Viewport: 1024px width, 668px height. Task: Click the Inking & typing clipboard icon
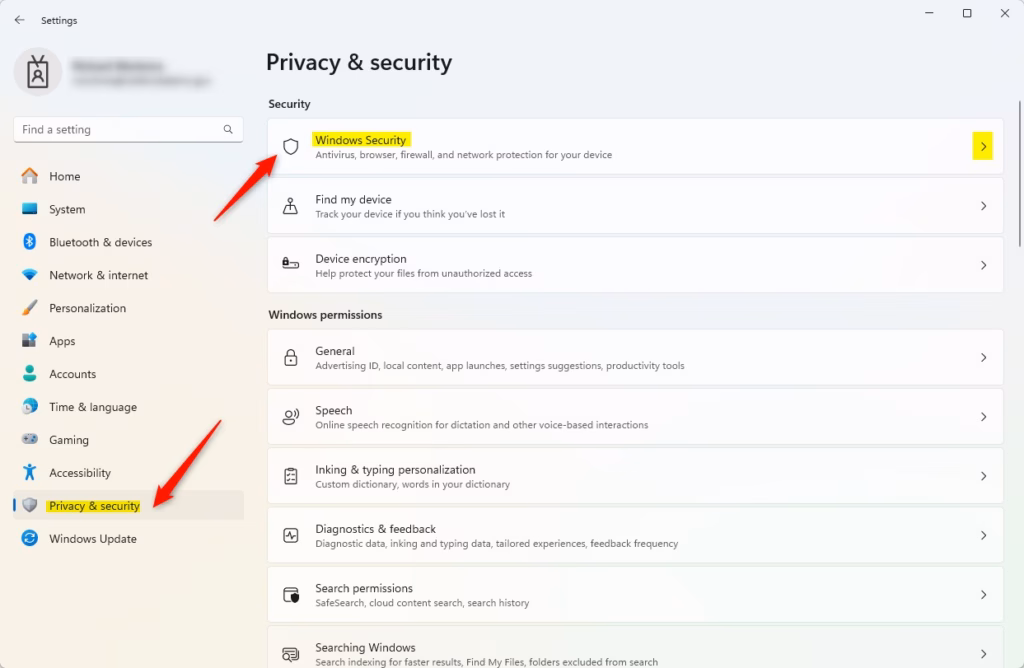coord(291,476)
